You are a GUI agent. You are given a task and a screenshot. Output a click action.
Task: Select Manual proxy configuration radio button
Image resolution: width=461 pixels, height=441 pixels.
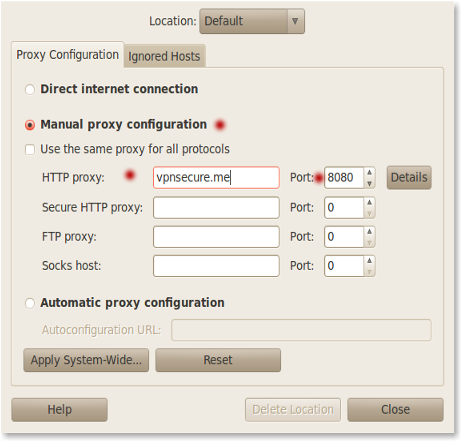pyautogui.click(x=30, y=125)
